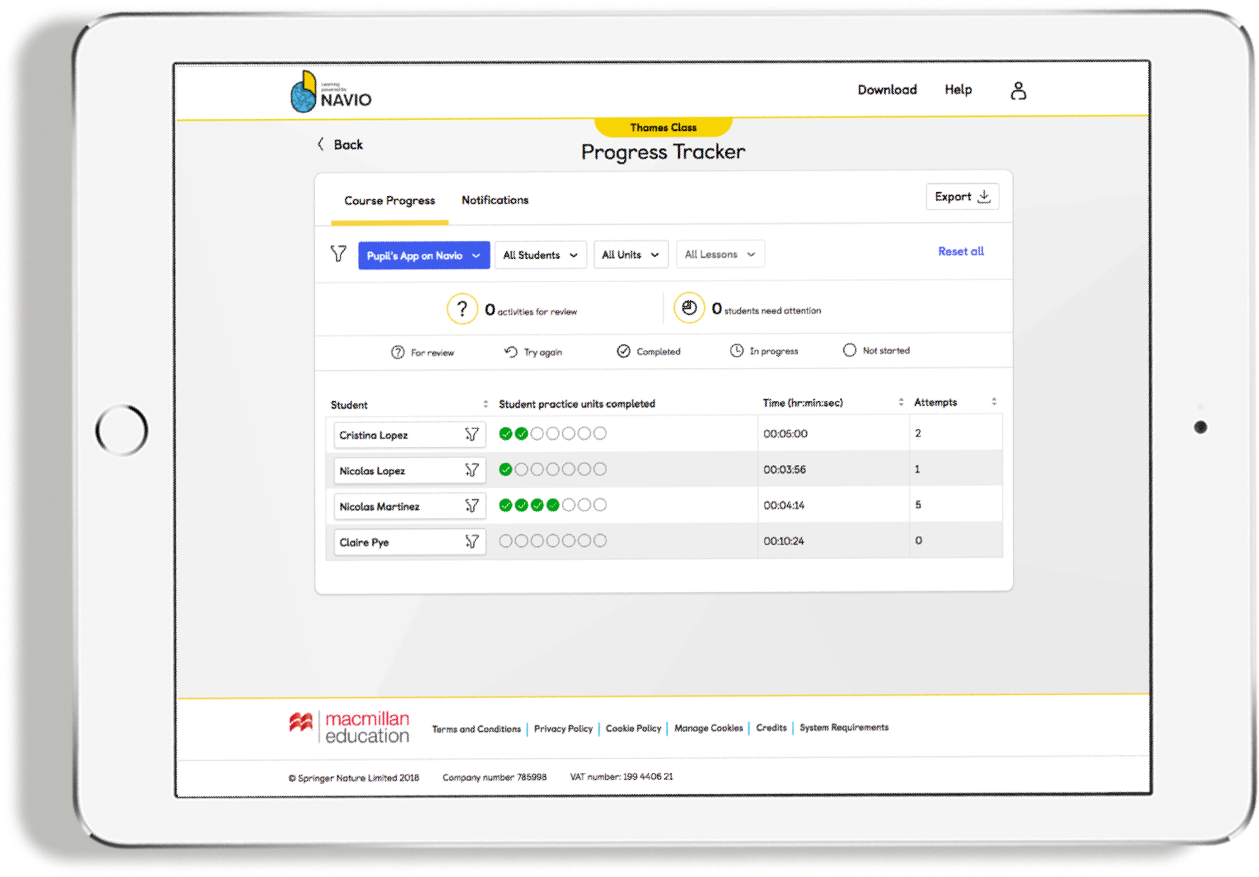The width and height of the screenshot is (1259, 877).
Task: Click the students need attention timer icon
Action: pos(689,307)
